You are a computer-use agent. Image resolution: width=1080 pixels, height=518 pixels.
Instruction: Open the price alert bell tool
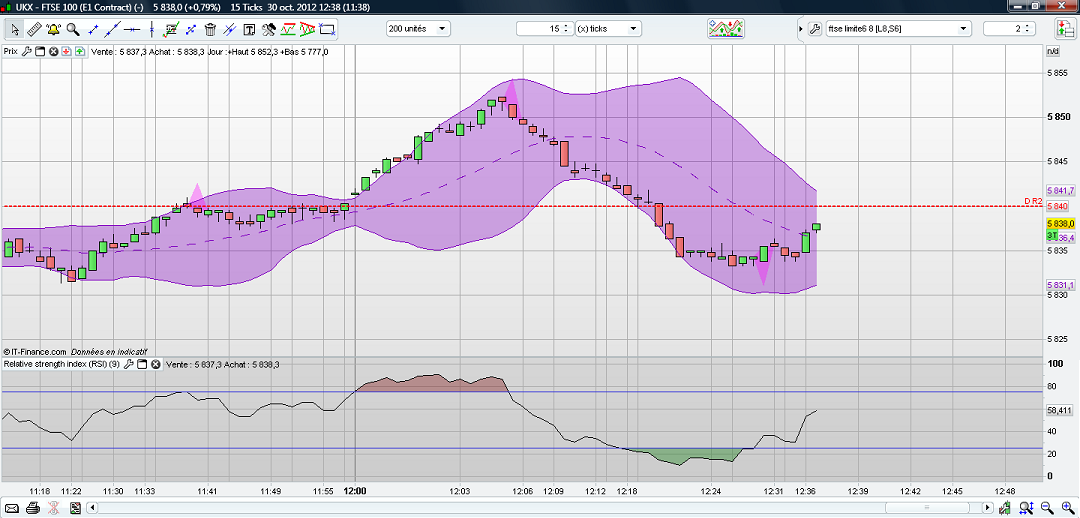[52, 29]
